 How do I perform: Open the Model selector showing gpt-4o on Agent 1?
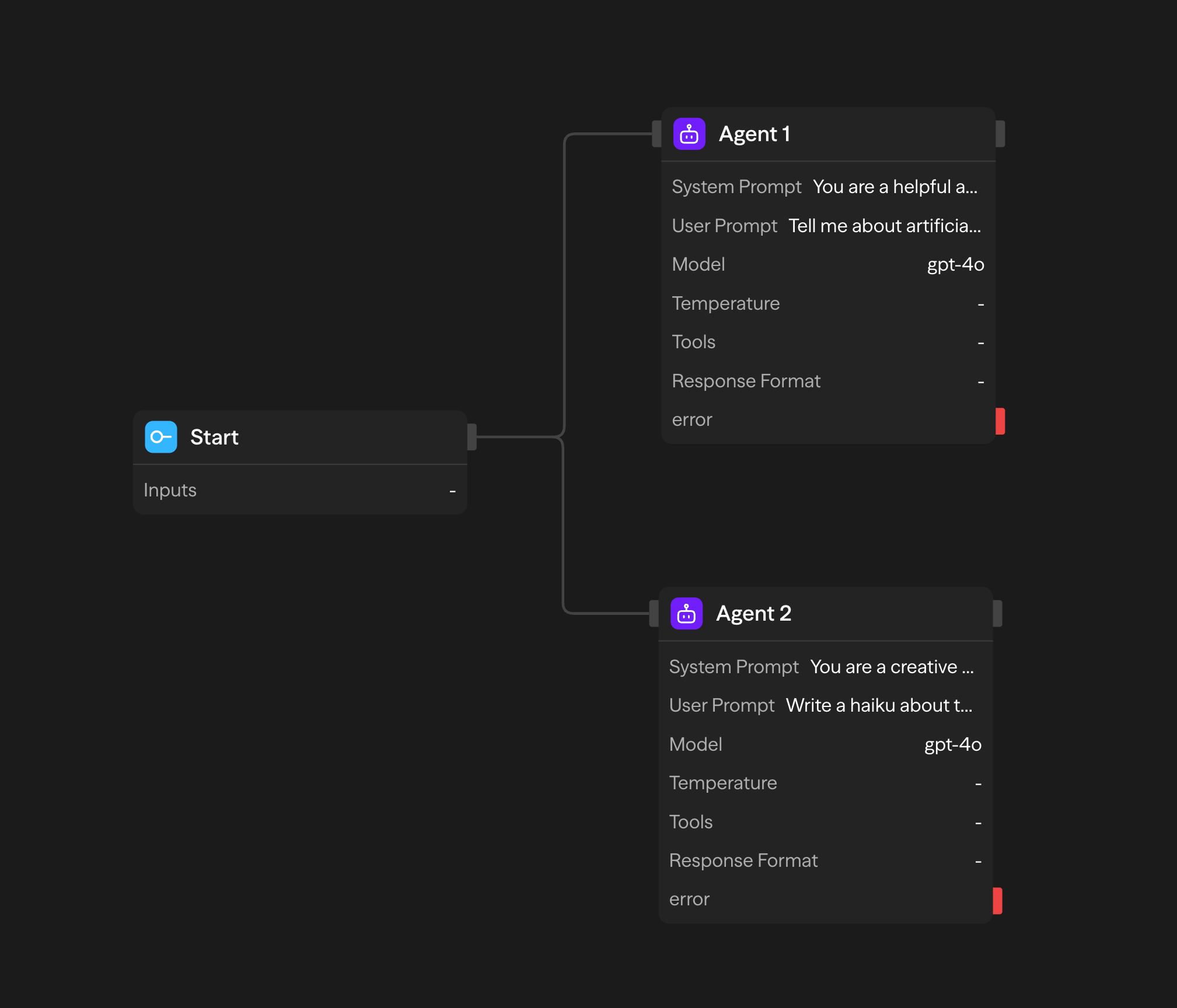tap(955, 264)
